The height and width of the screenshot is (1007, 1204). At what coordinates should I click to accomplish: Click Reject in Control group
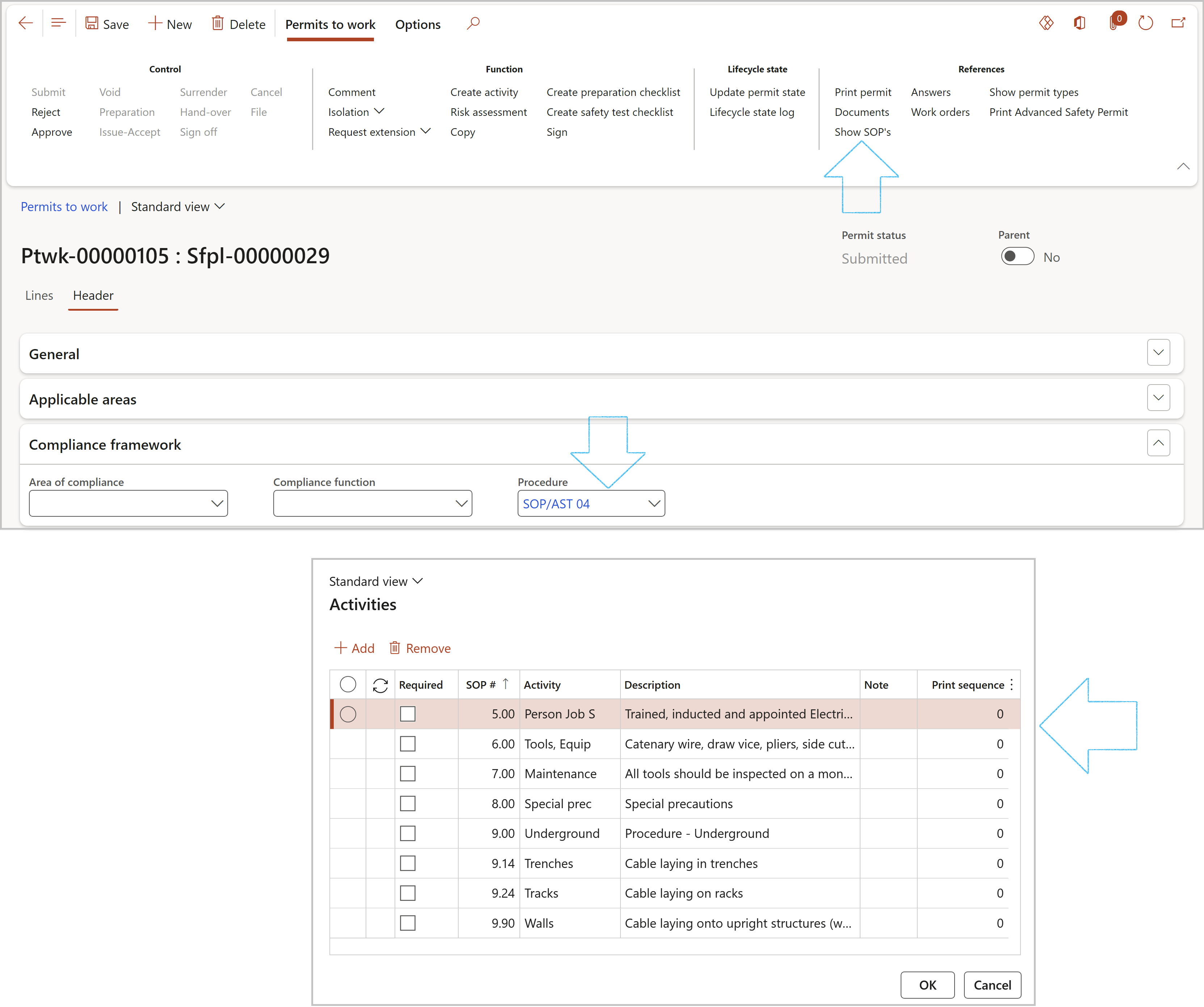(x=46, y=112)
